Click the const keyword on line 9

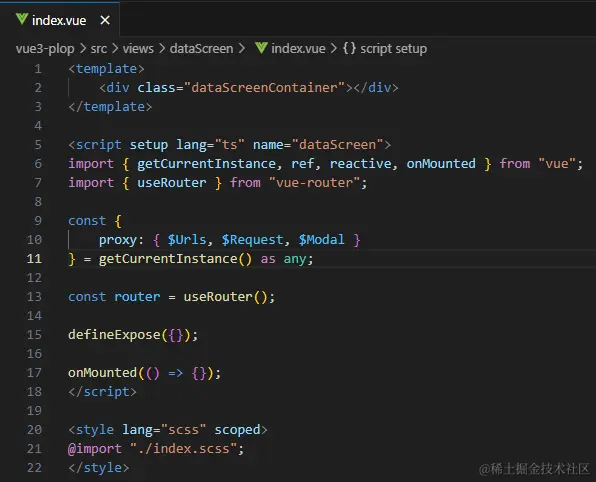coord(87,221)
